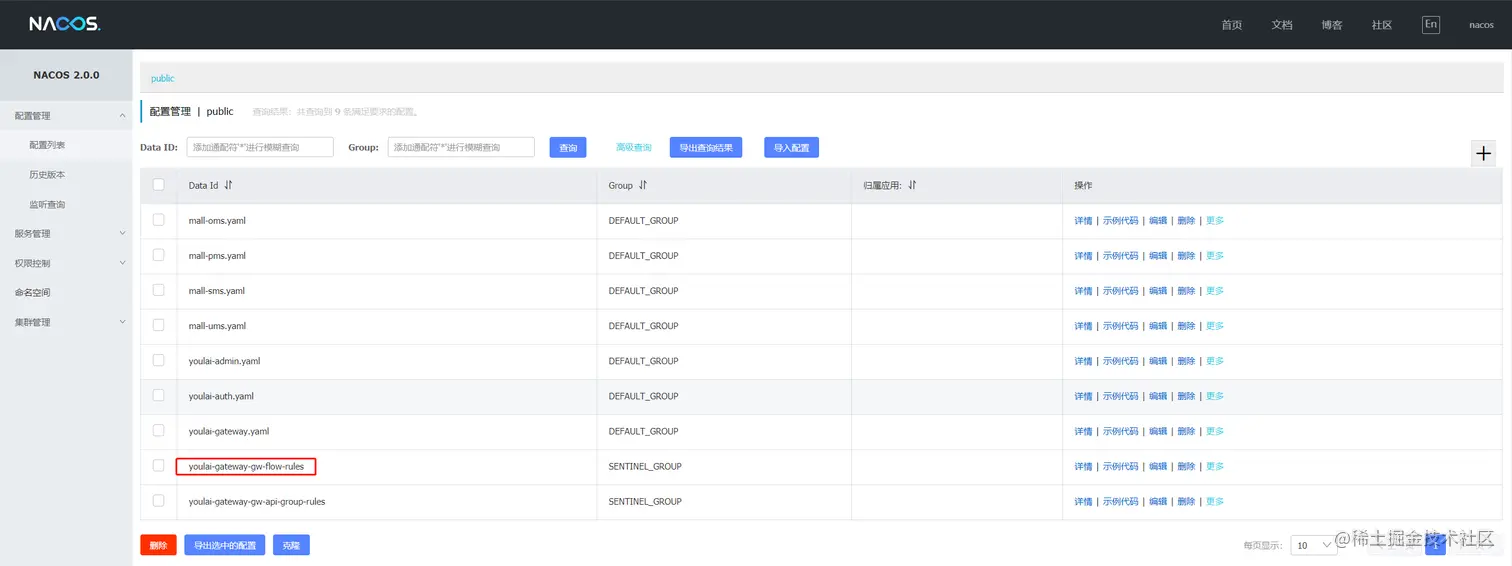Check the box for youlai-auth.yaml
Image resolution: width=1512 pixels, height=566 pixels.
tap(158, 395)
